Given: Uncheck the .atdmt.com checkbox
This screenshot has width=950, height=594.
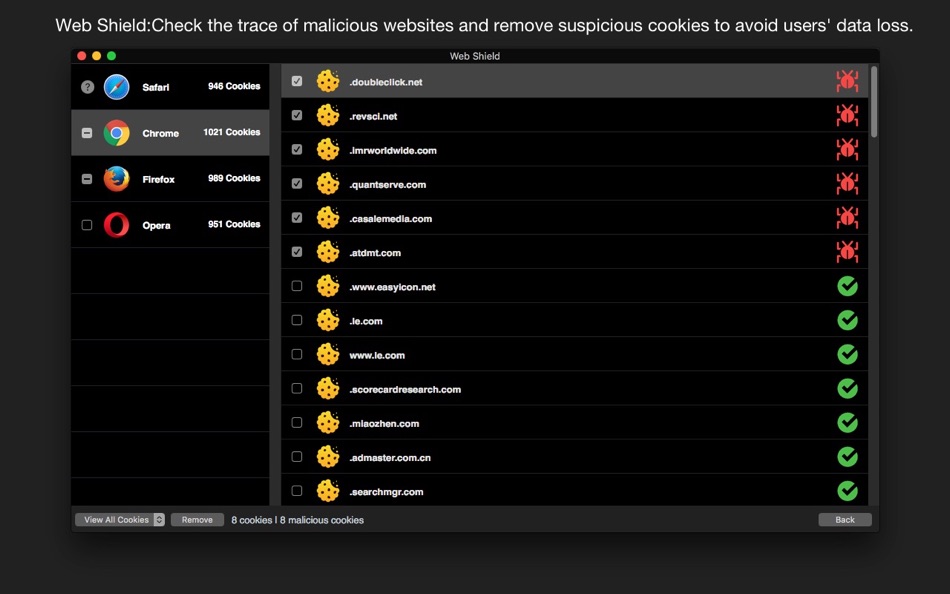Looking at the screenshot, I should coord(297,252).
